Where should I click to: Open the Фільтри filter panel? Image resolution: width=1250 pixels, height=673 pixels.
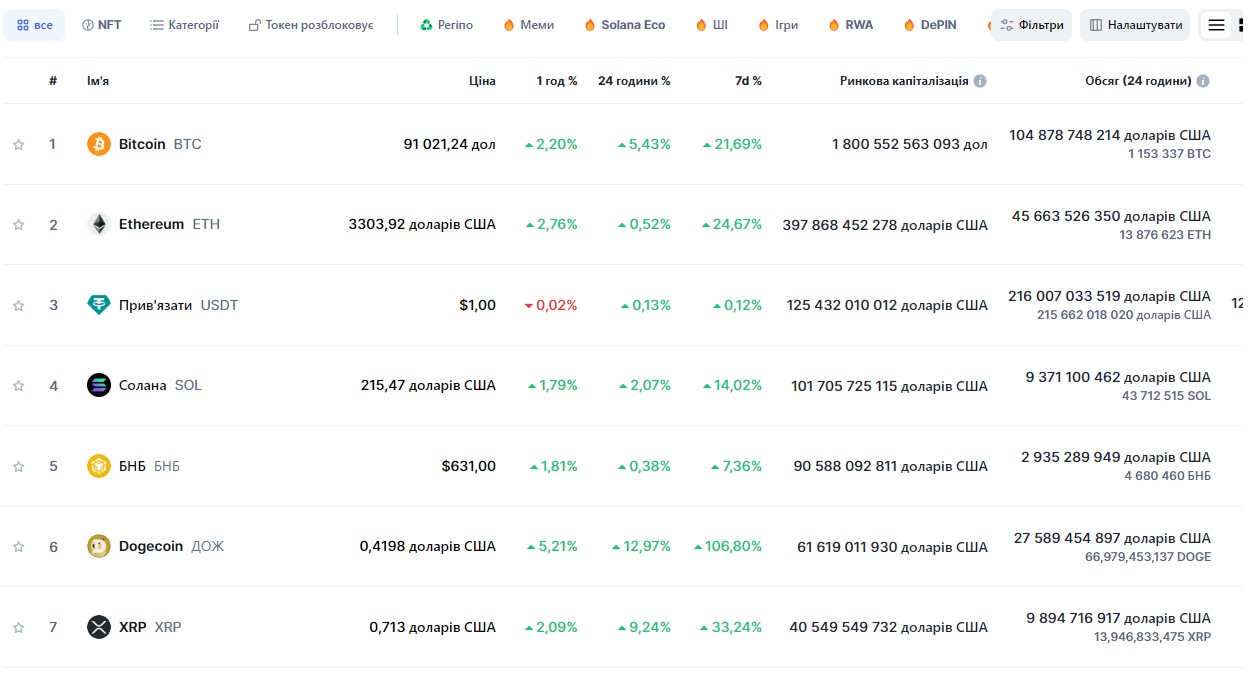tap(1032, 25)
